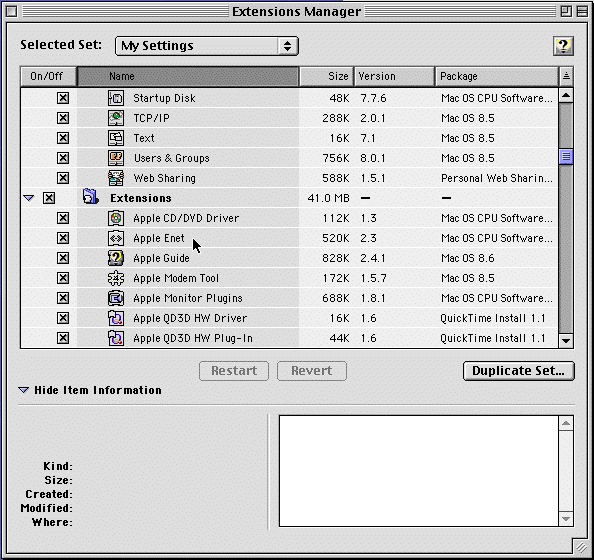Click the Apple Guide icon
Viewport: 594px width, 560px height.
click(116, 258)
